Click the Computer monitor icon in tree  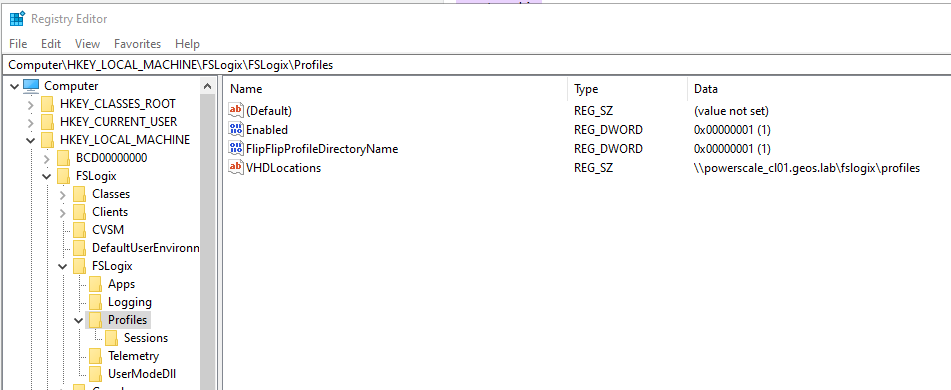click(32, 86)
